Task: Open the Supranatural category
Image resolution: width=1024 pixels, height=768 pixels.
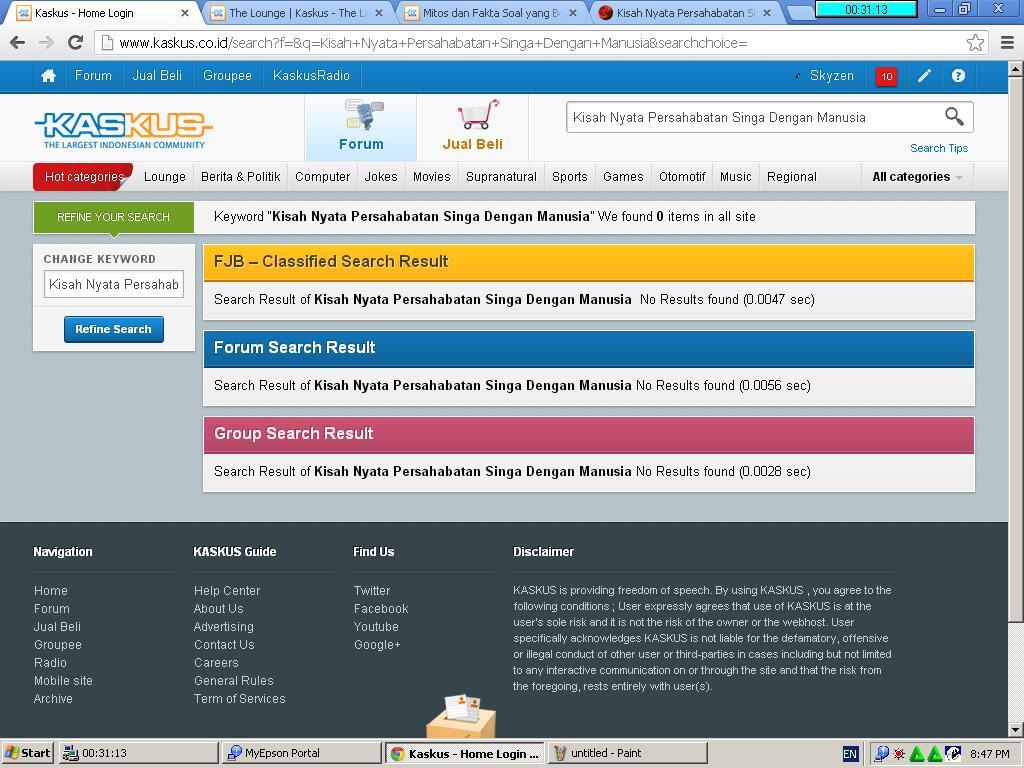Action: (501, 177)
